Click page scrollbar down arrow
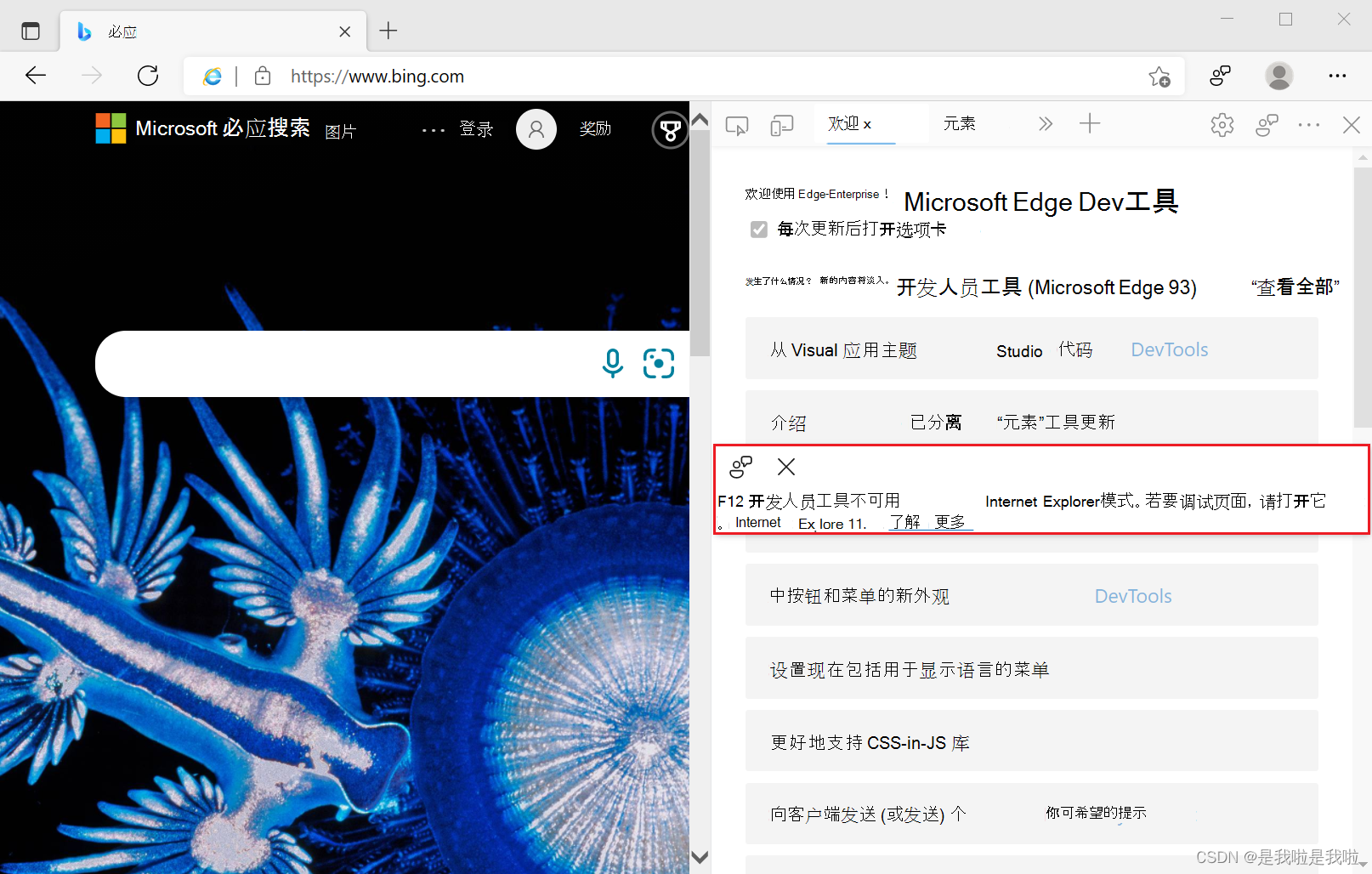This screenshot has width=1372, height=874. point(700,857)
